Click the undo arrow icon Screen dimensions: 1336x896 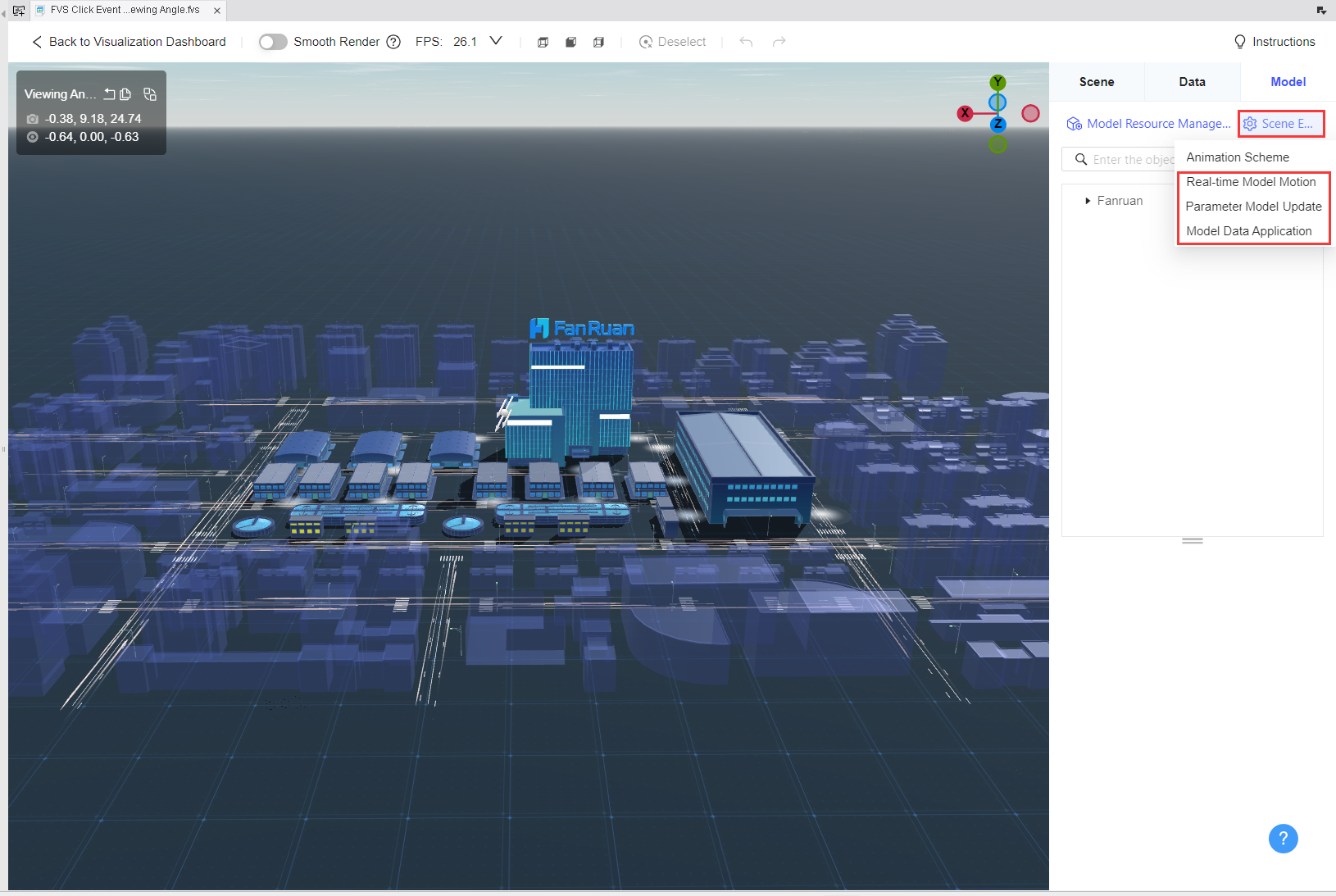pyautogui.click(x=746, y=42)
